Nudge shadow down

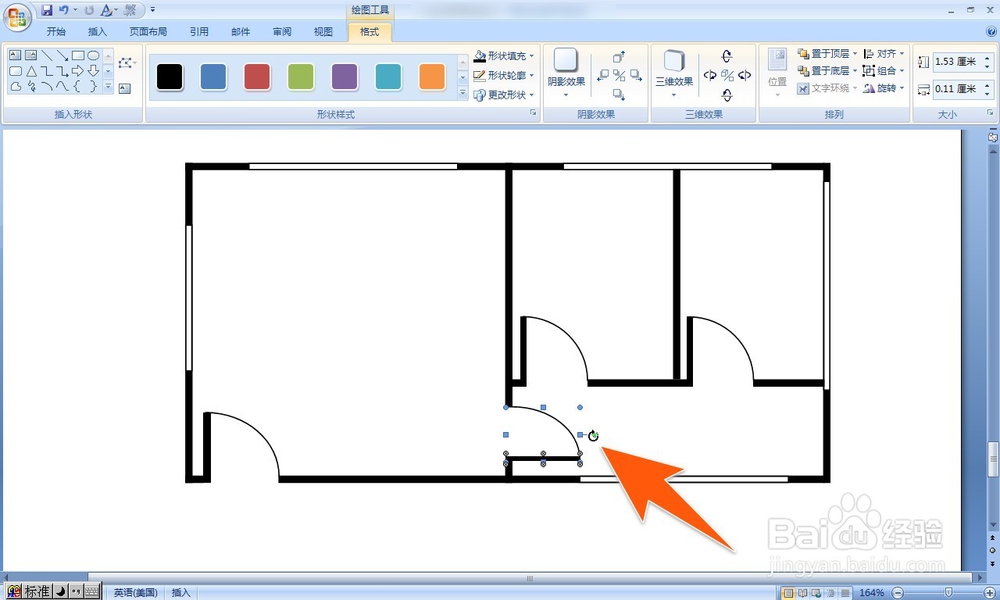point(619,94)
